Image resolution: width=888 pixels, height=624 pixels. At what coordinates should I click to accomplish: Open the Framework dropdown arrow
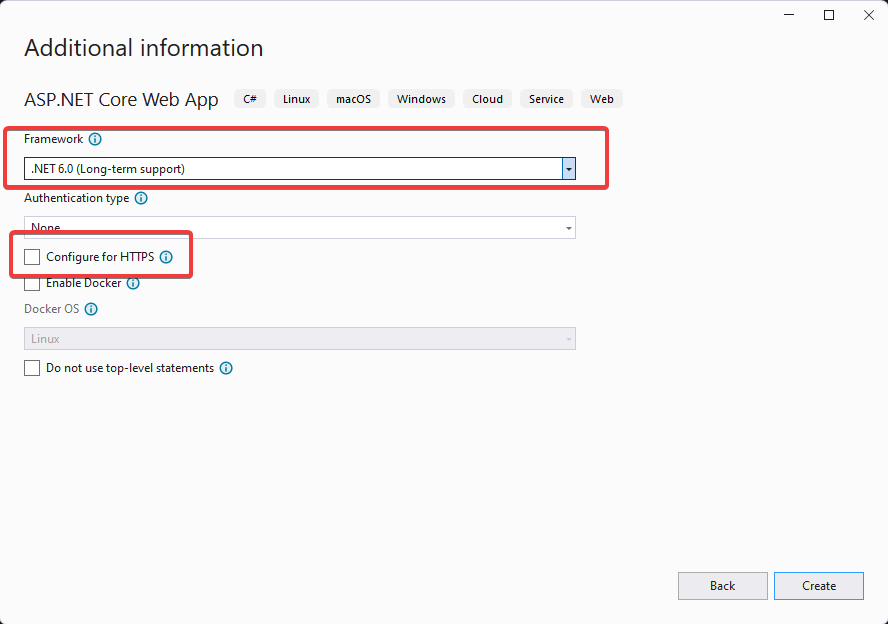(568, 169)
